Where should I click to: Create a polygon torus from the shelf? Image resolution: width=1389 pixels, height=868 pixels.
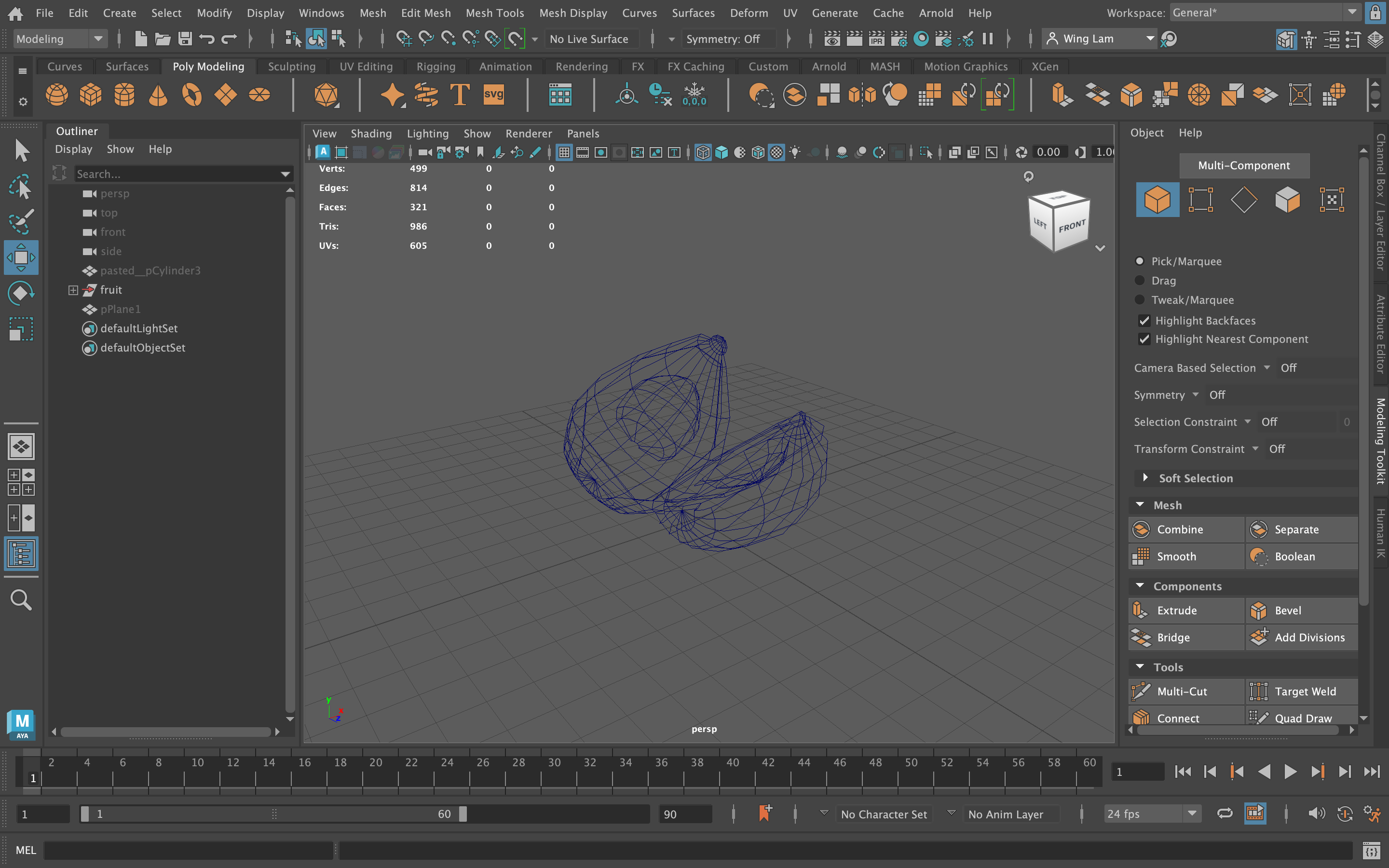[x=191, y=95]
